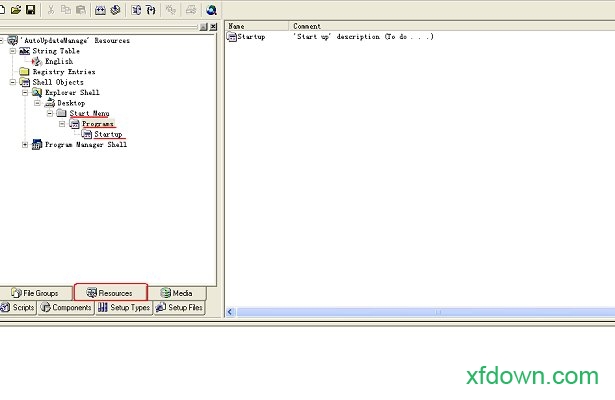This screenshot has height=400, width=615.
Task: Open the Components tab
Action: click(x=67, y=308)
